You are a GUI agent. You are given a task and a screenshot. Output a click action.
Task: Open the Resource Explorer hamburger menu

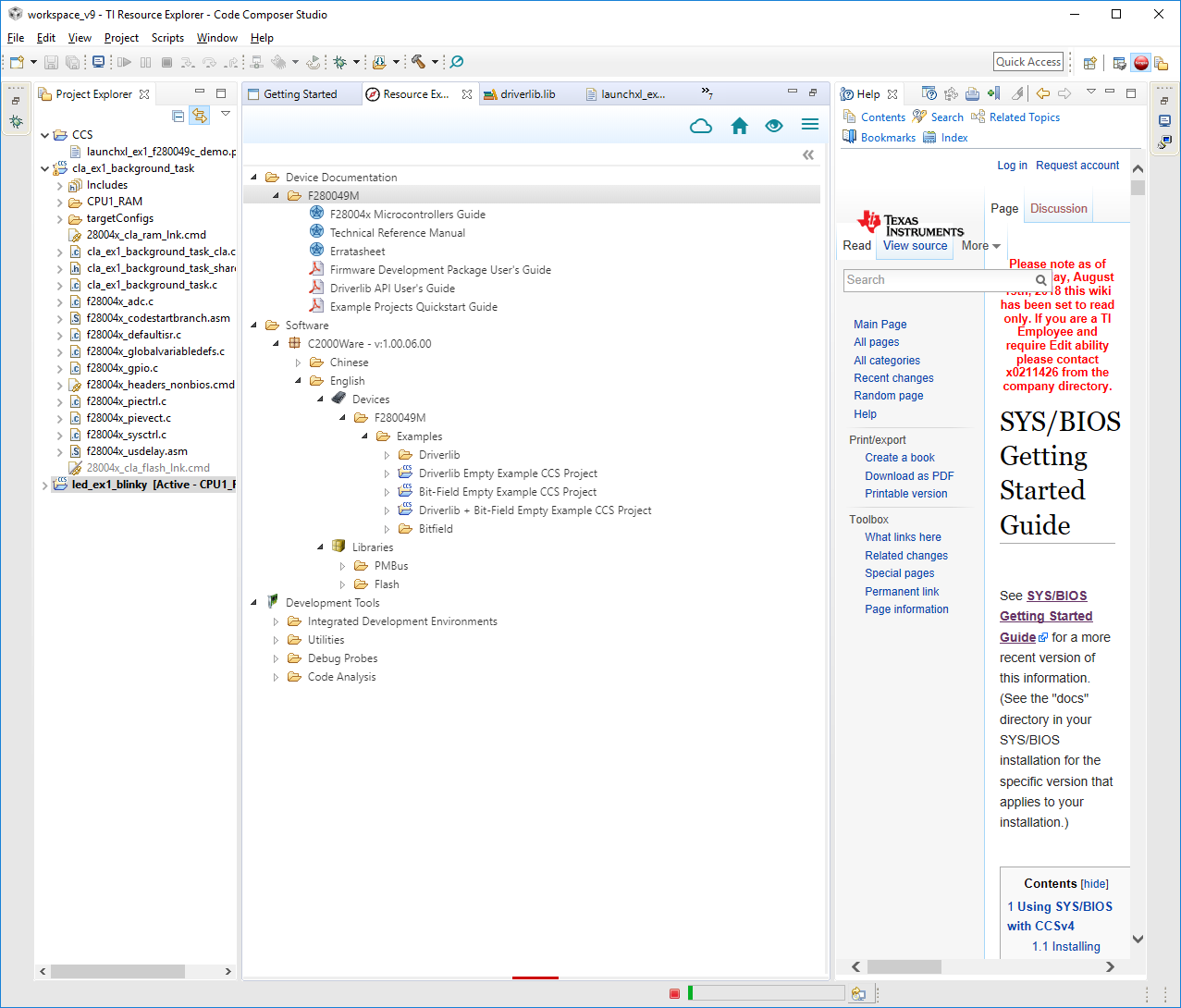[810, 125]
